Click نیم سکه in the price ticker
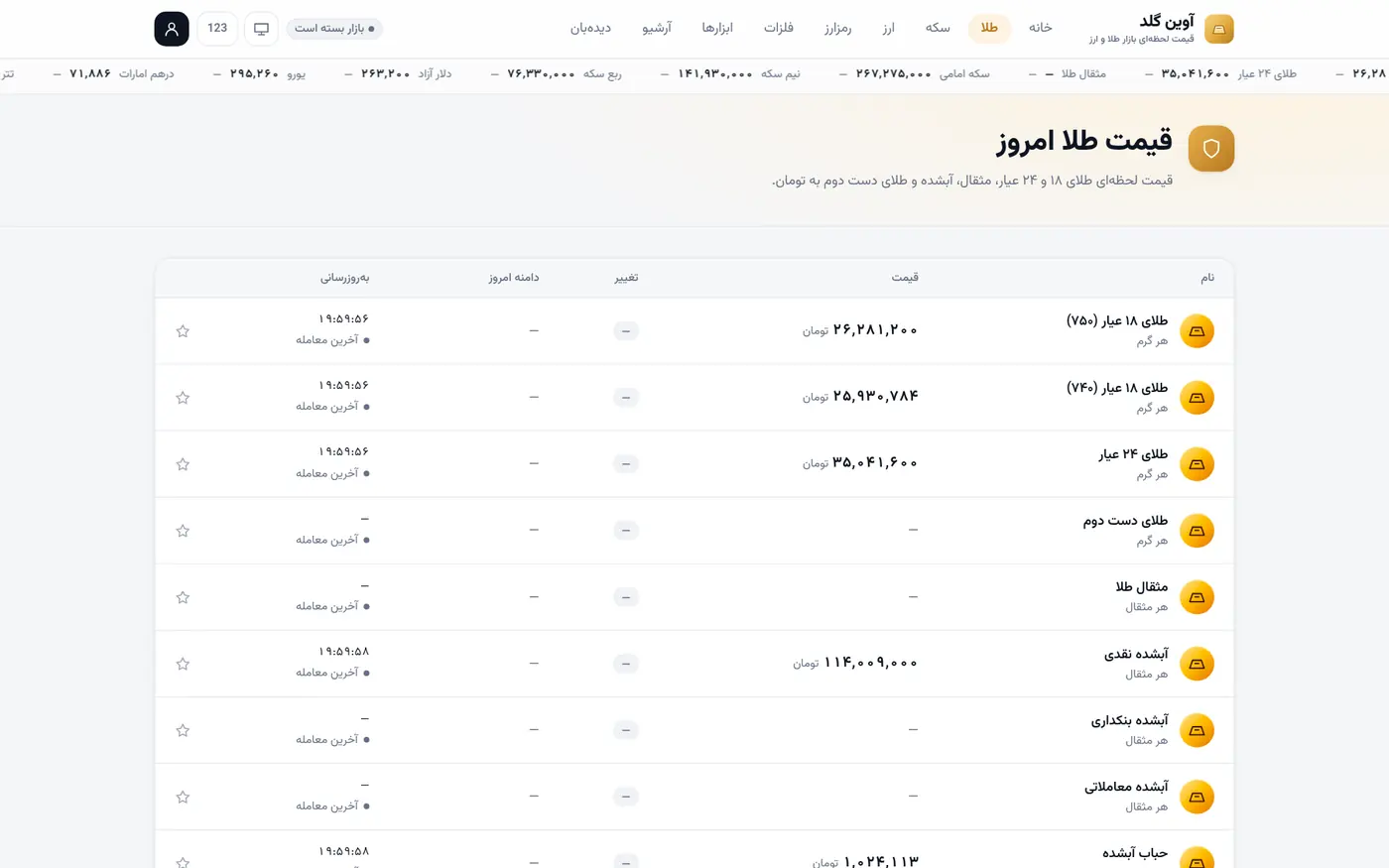This screenshot has height=868, width=1389. (781, 74)
